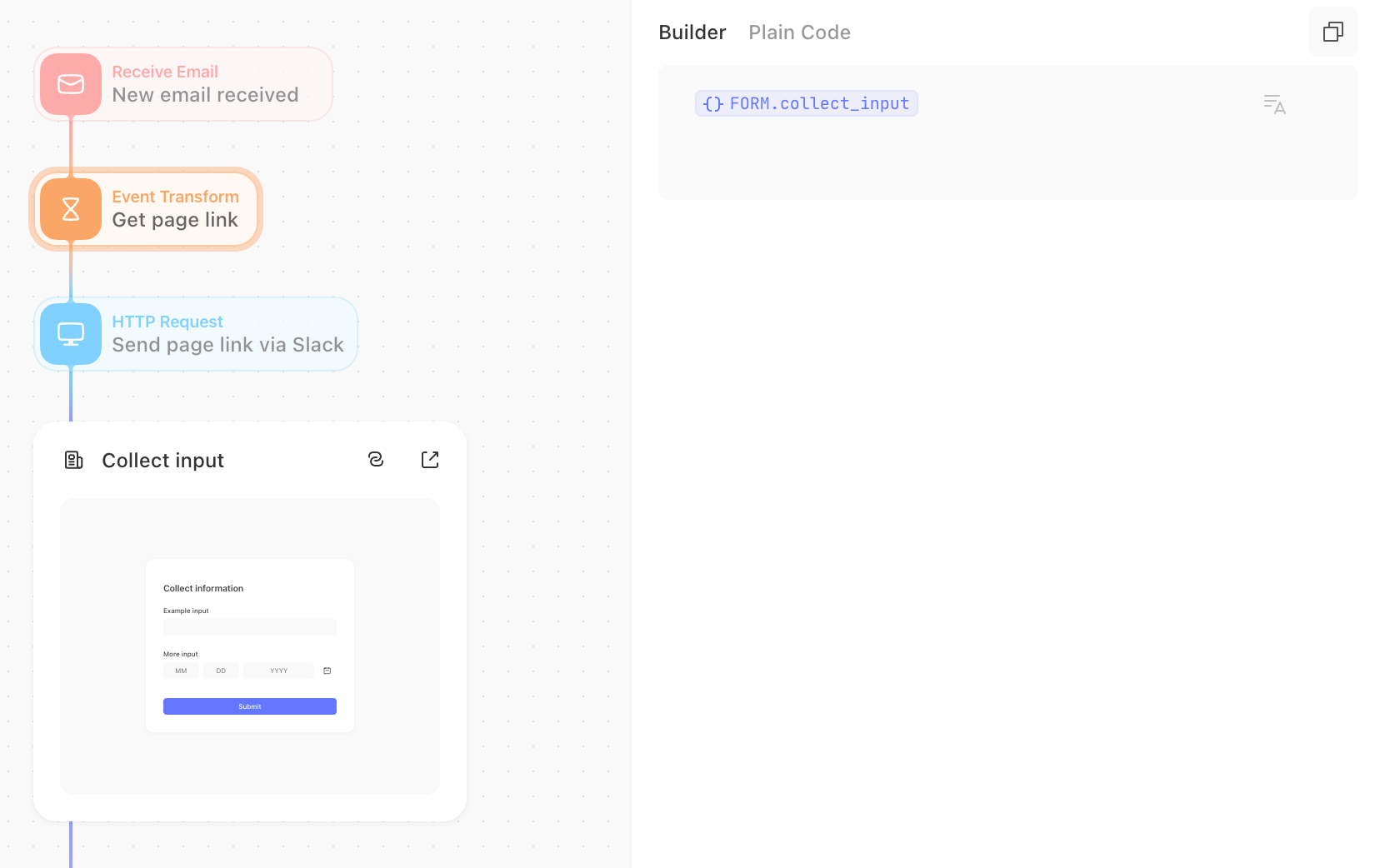Select the Event Transform hourglass icon
Image resolution: width=1375 pixels, height=868 pixels.
[x=71, y=209]
